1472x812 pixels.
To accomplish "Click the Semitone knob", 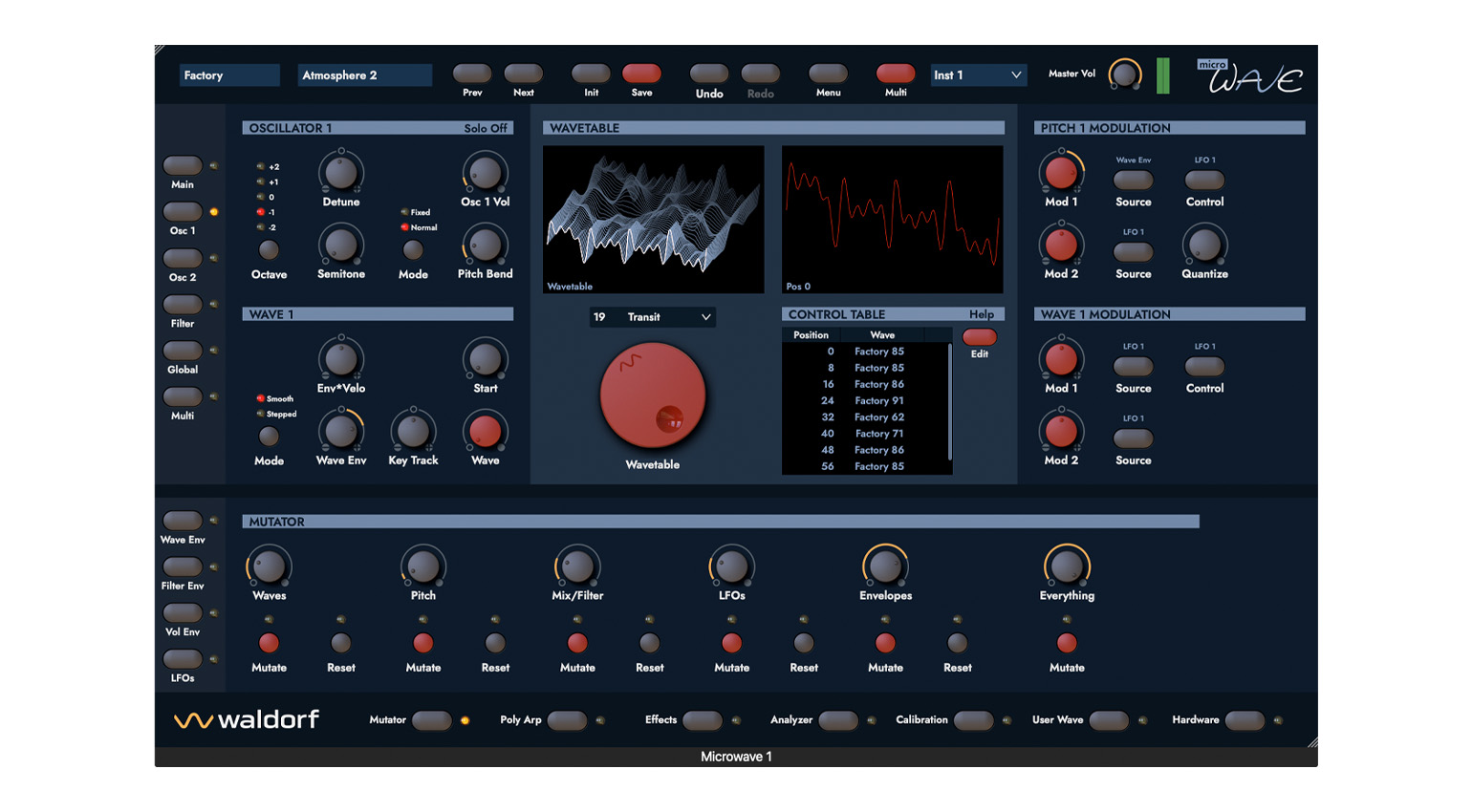I will pyautogui.click(x=341, y=245).
